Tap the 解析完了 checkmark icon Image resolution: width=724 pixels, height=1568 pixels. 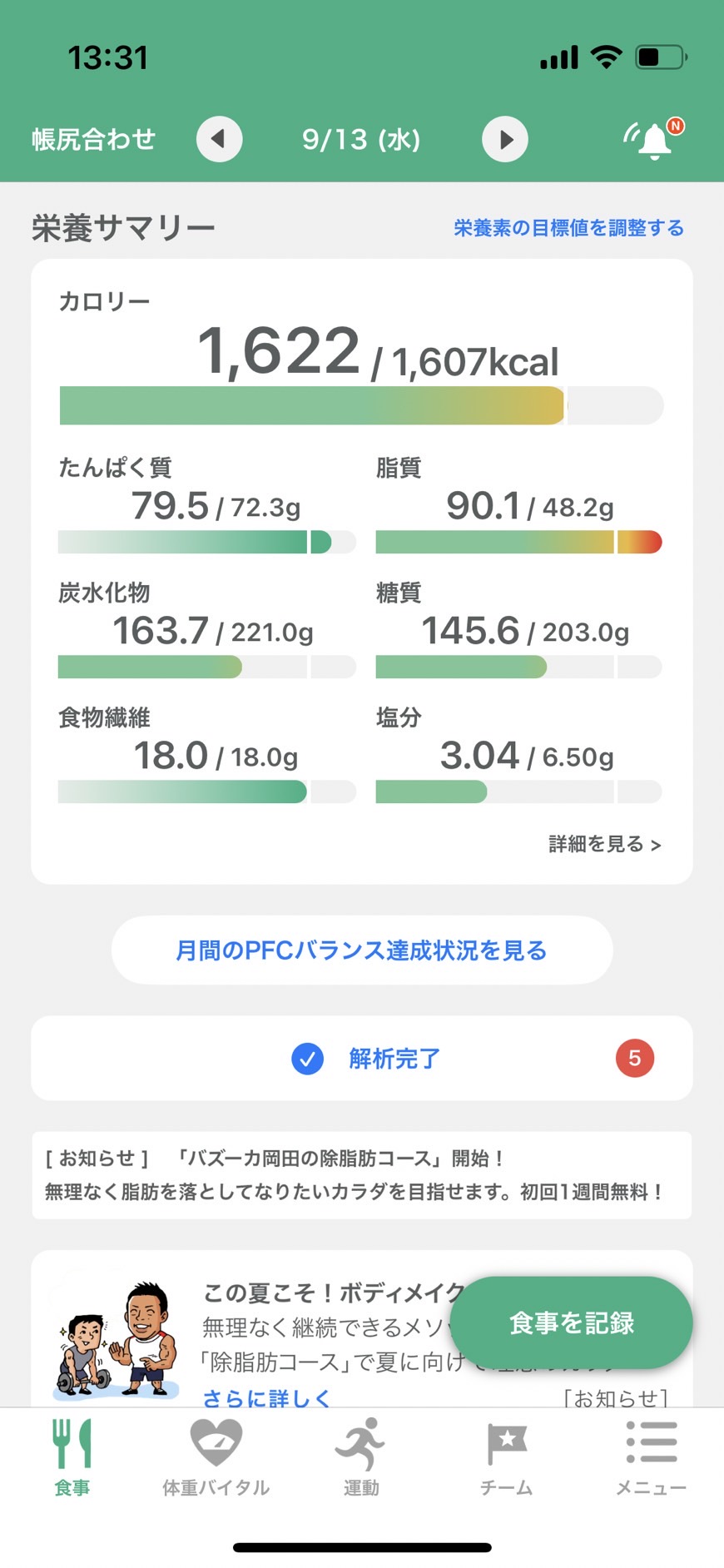coord(307,1059)
